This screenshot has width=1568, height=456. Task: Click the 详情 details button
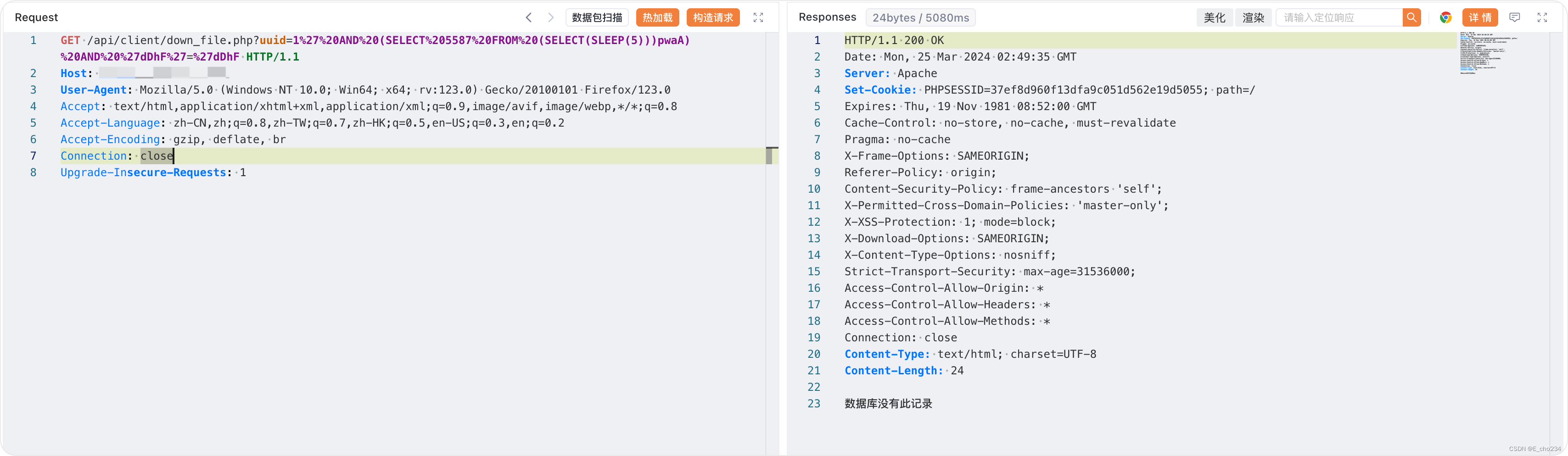1480,17
